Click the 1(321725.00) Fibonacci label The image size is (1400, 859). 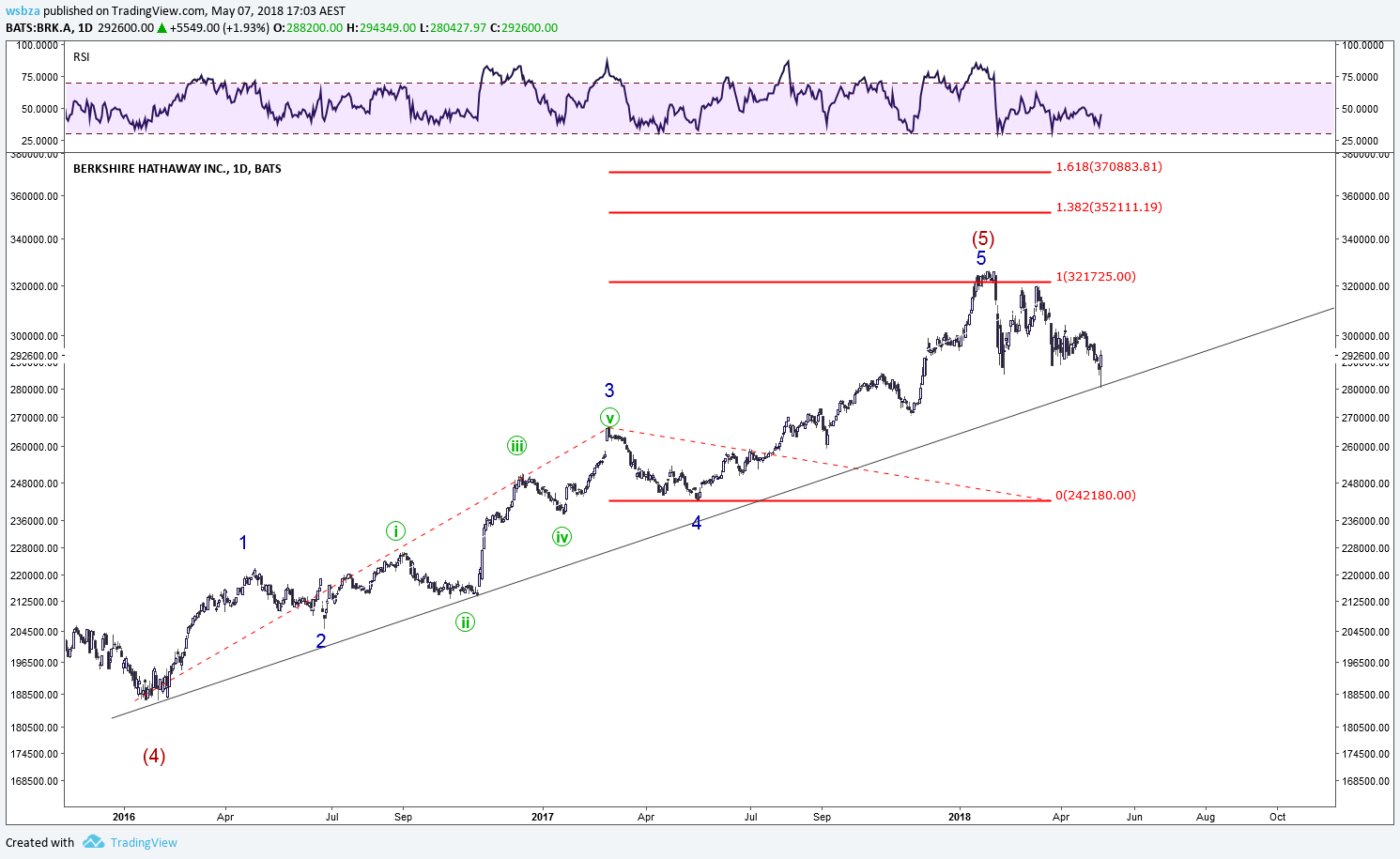tap(1096, 276)
